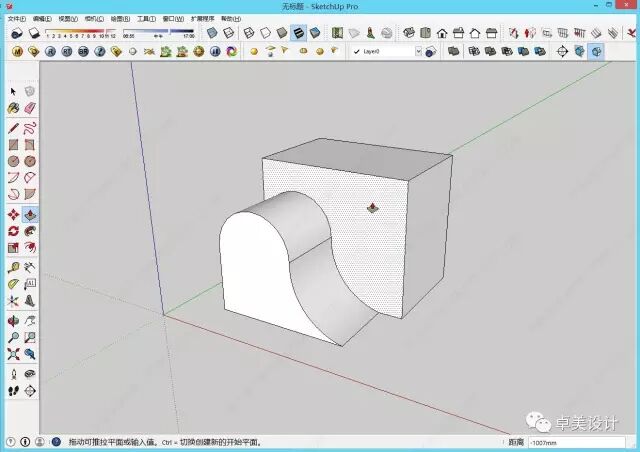Choose the Zoom magnifier tool
Image resolution: width=640 pixels, height=452 pixels.
(x=13, y=337)
